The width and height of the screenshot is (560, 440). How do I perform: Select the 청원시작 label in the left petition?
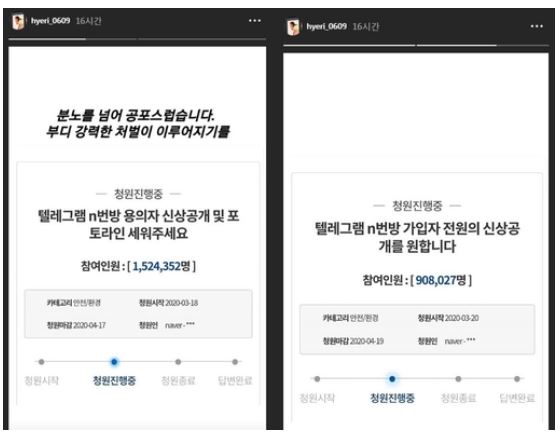pos(41,381)
